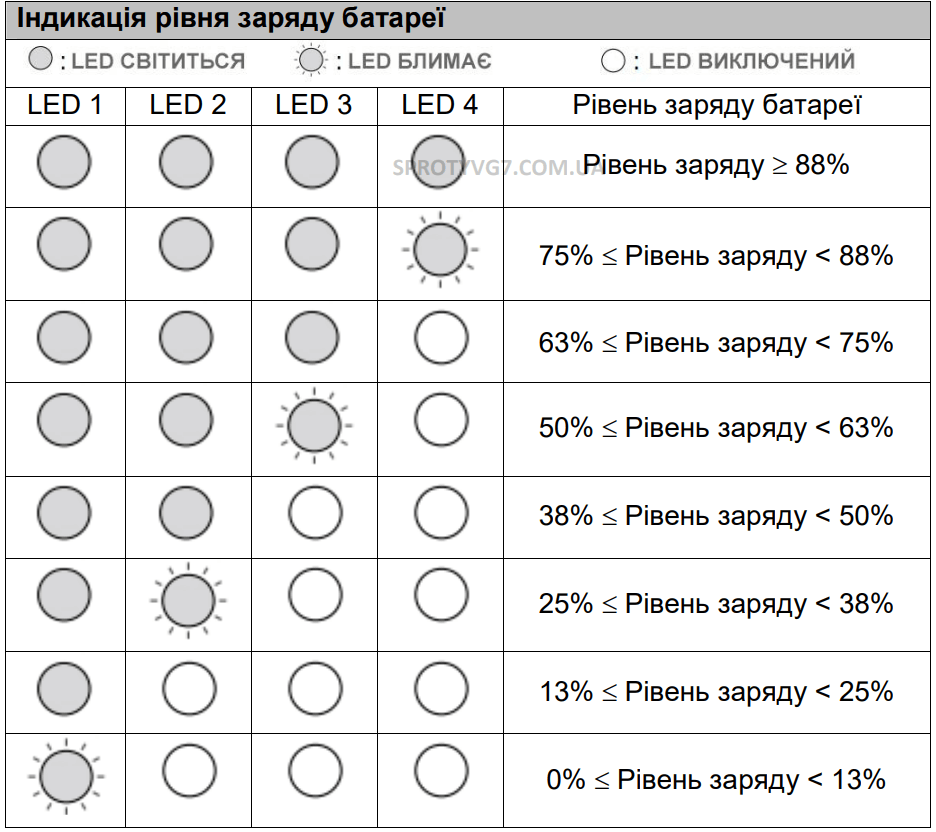The width and height of the screenshot is (936, 832).
Task: Select the 'LED 1' column header
Action: (x=64, y=105)
